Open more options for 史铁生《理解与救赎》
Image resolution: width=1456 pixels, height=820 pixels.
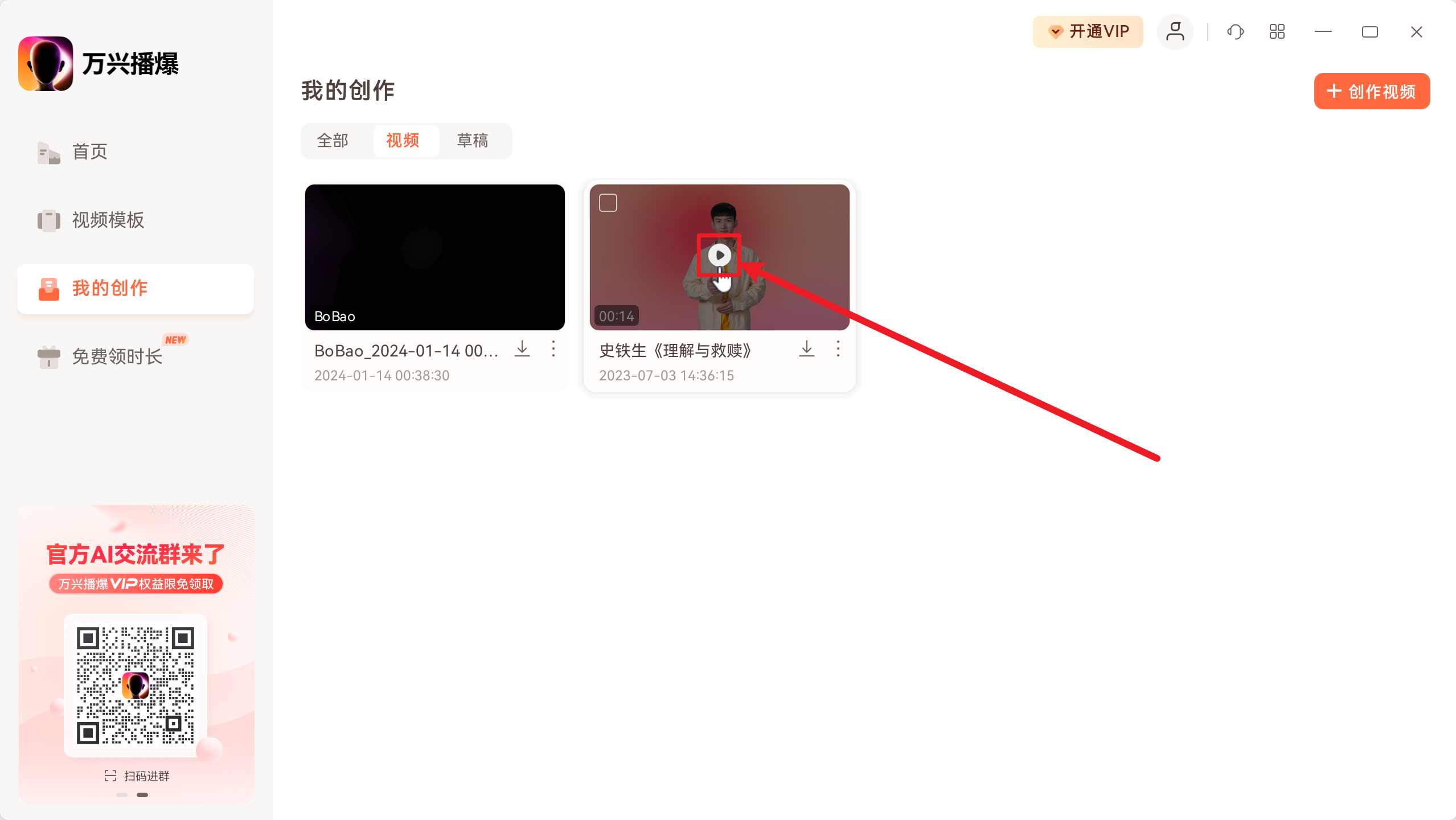coord(838,349)
